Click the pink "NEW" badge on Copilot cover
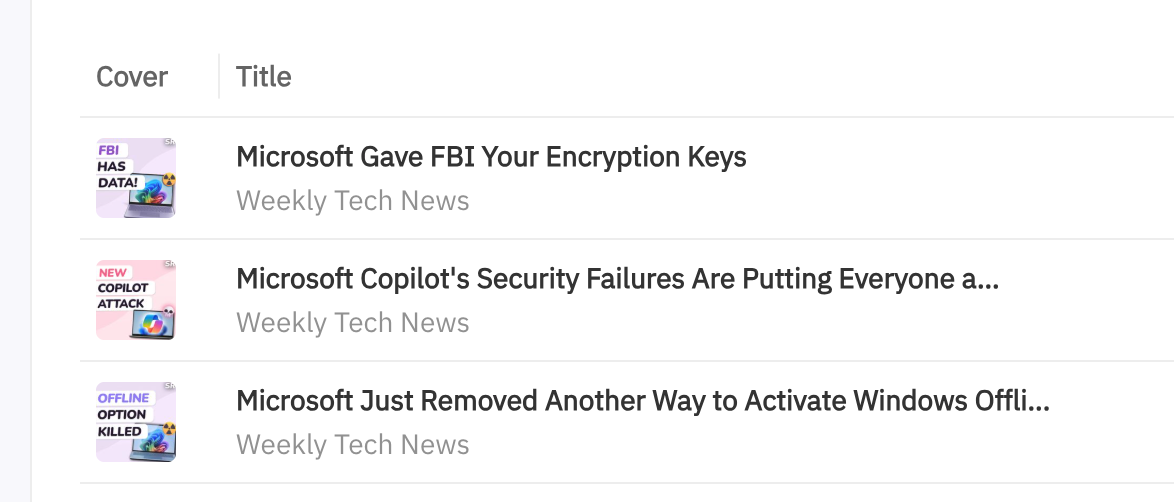 click(x=113, y=272)
